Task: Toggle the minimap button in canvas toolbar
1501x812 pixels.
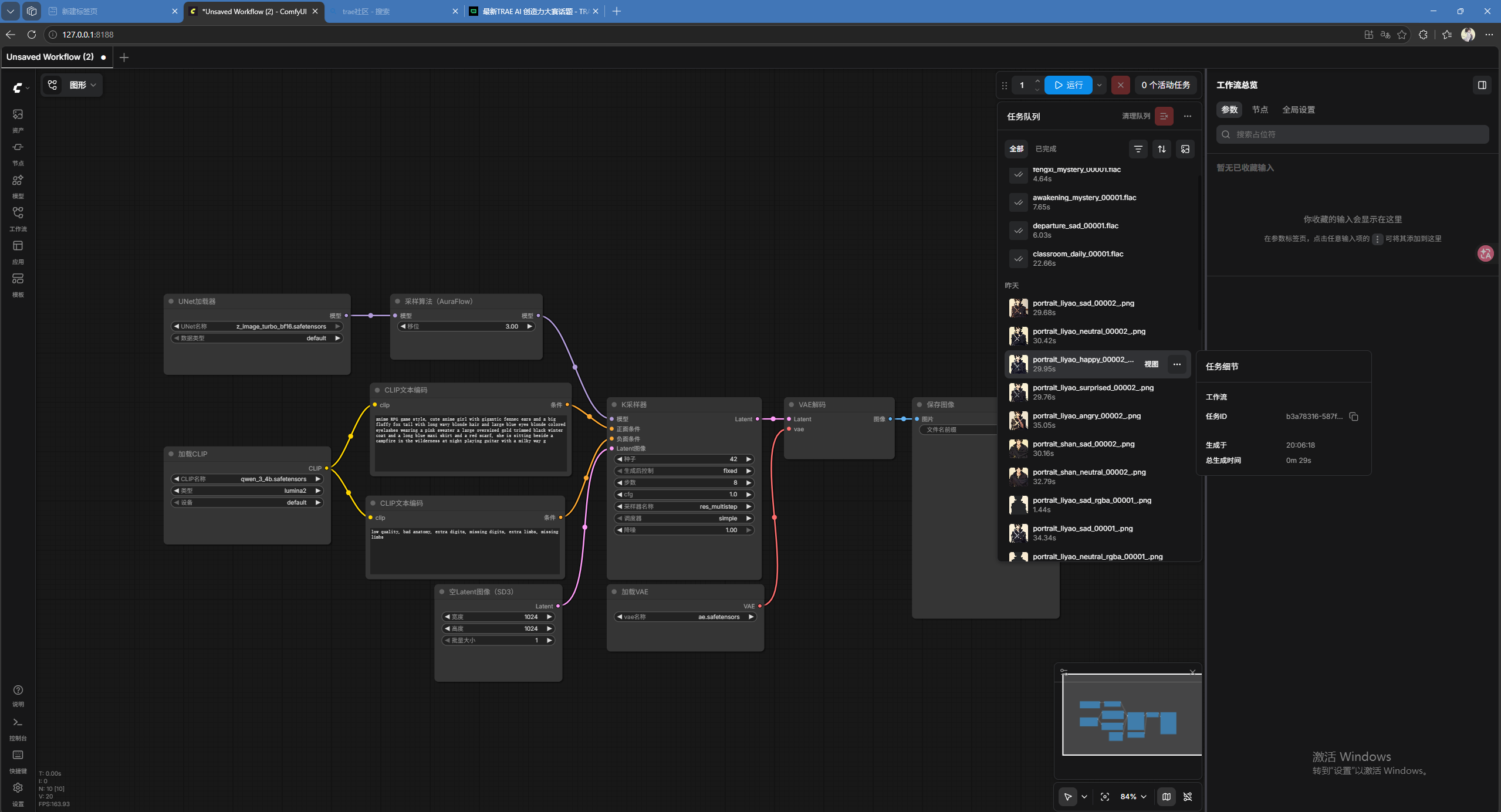Action: click(1167, 797)
